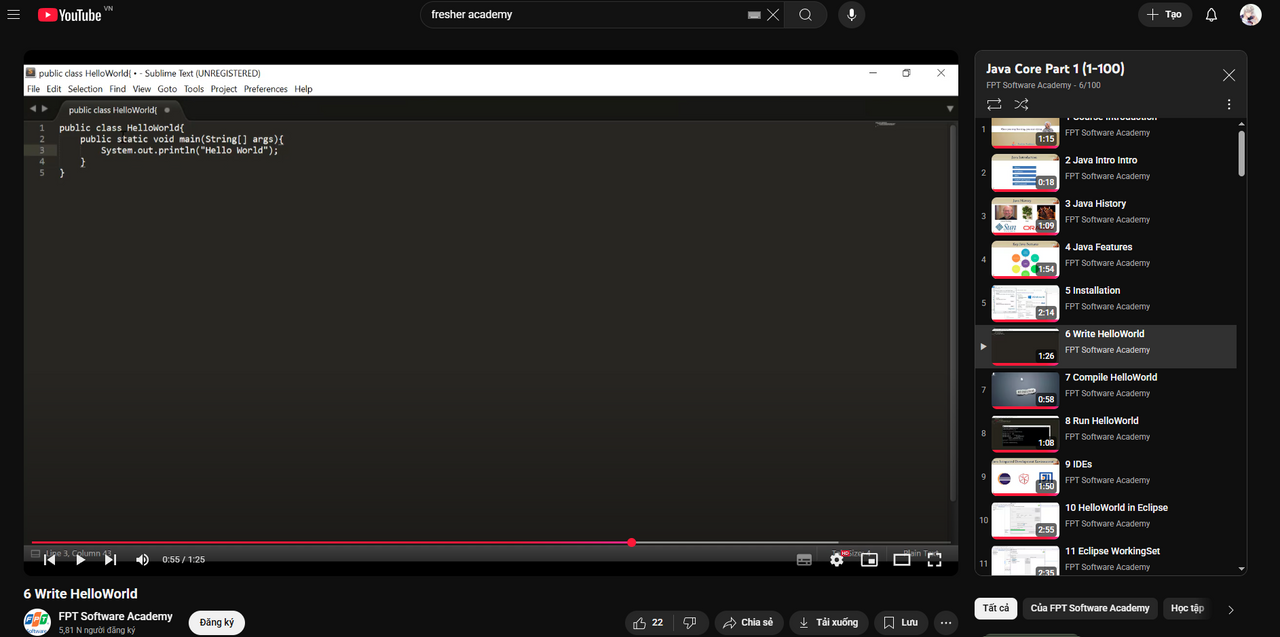Switch to miniplayer view

pos(869,560)
